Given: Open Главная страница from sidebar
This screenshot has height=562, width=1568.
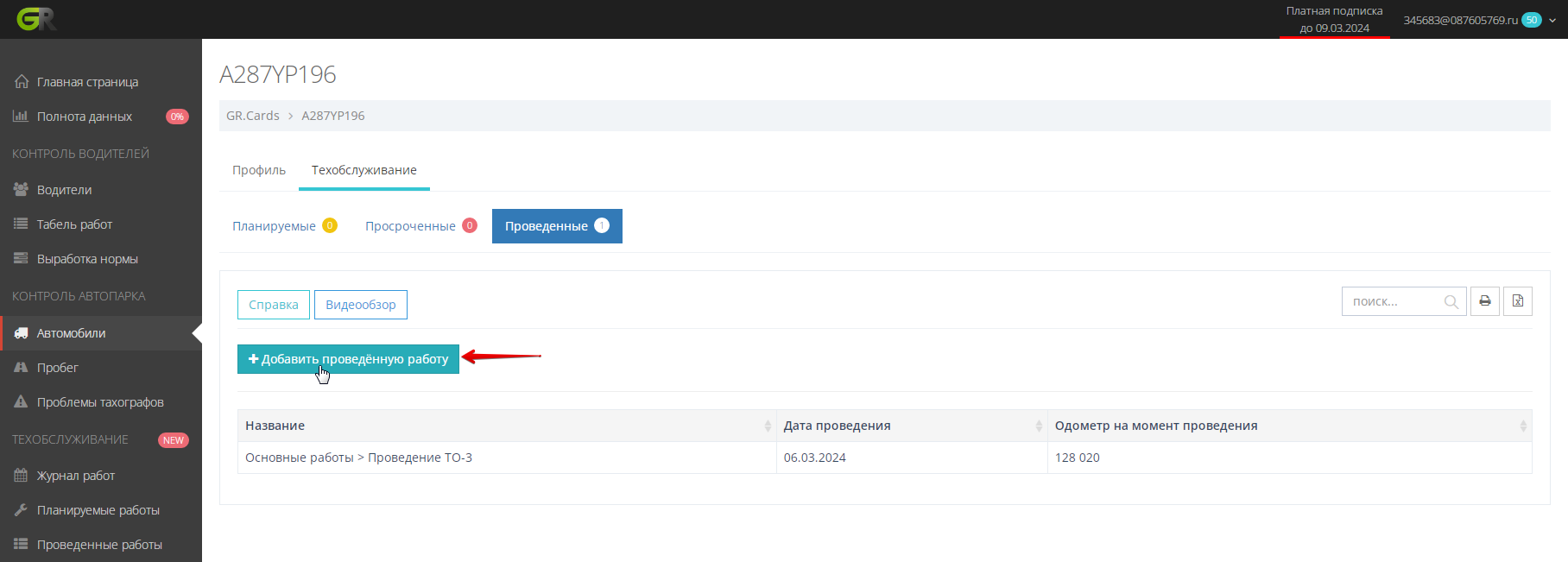Looking at the screenshot, I should click(87, 82).
